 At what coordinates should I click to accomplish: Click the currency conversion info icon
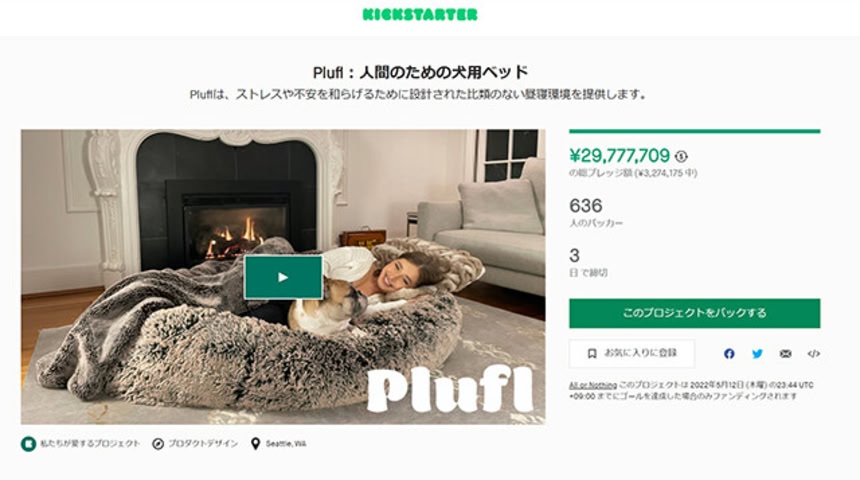[x=681, y=156]
